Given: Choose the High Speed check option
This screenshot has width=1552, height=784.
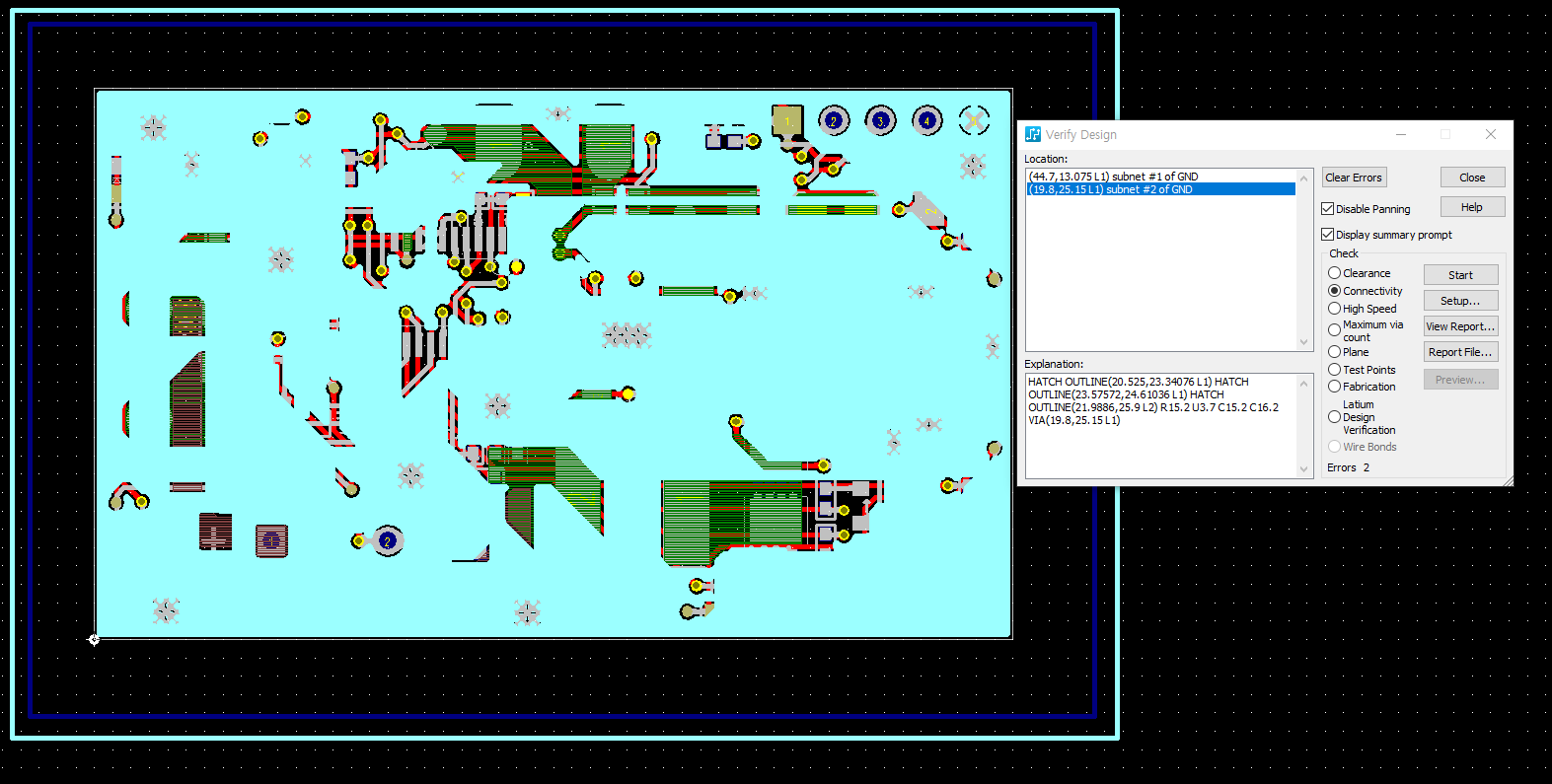Looking at the screenshot, I should [x=1335, y=309].
